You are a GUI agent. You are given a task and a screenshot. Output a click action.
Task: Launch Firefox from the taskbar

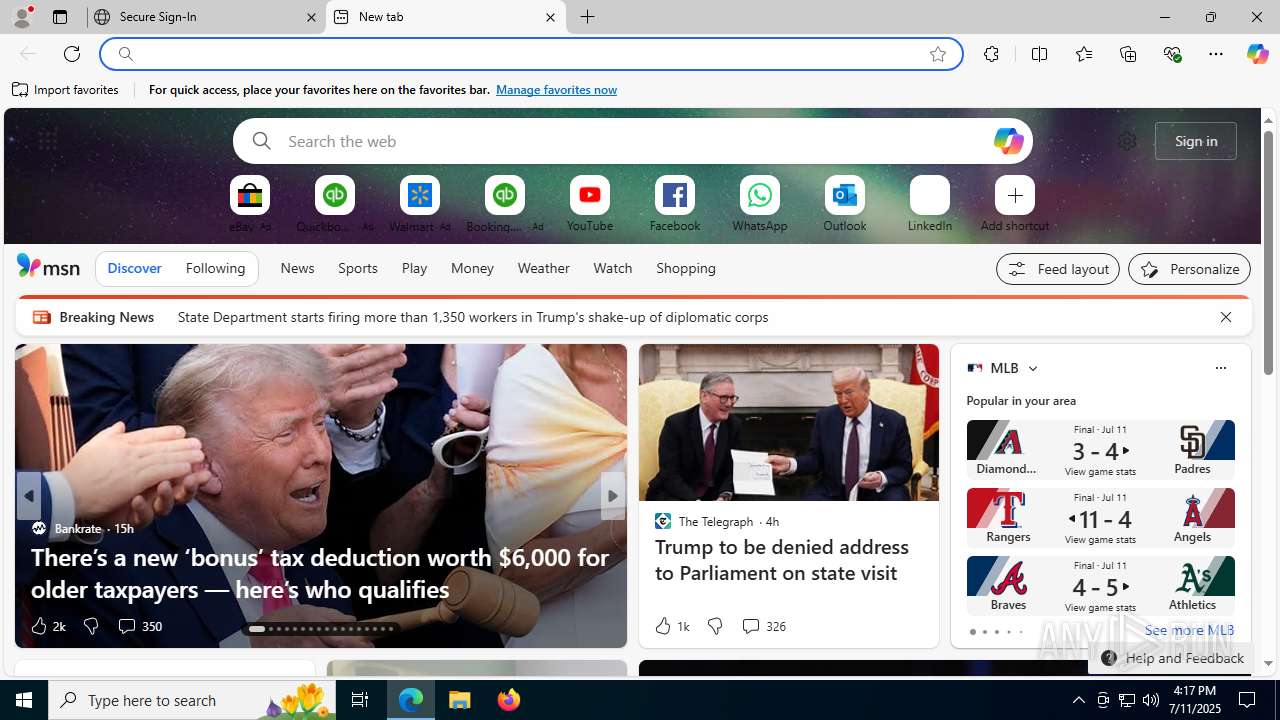click(509, 700)
